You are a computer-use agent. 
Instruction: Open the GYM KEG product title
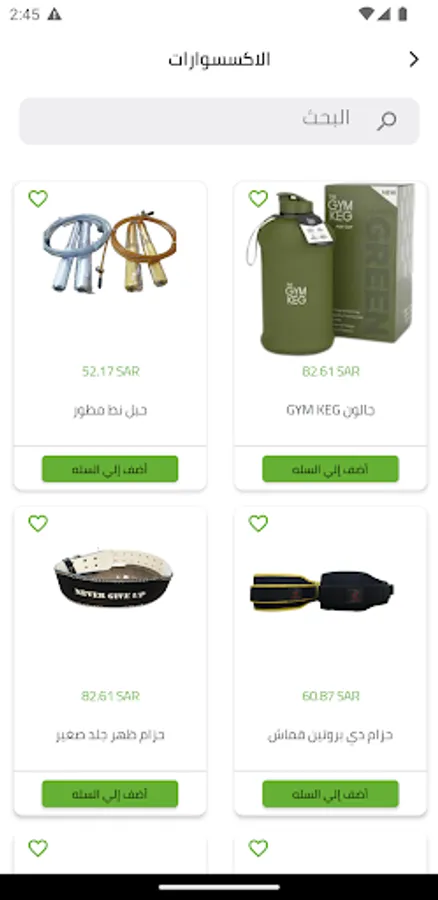click(331, 410)
